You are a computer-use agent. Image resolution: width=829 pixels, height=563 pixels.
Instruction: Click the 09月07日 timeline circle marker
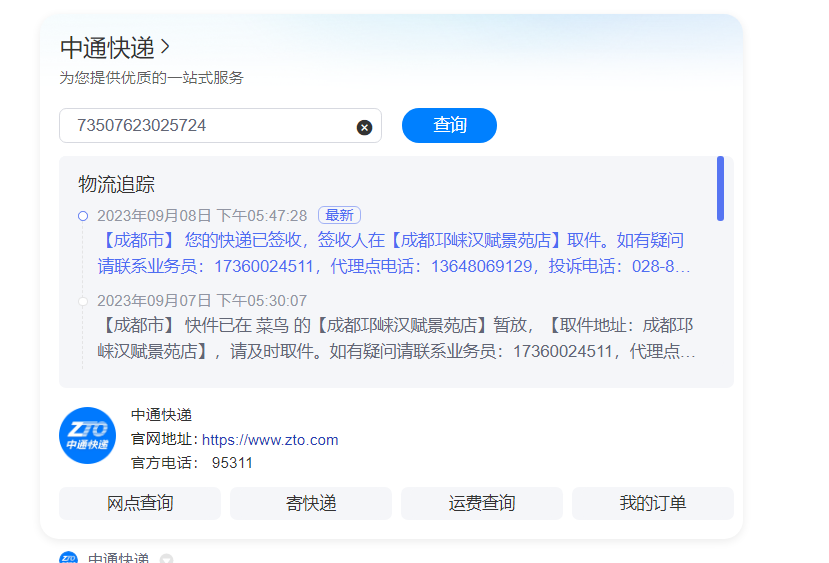coord(83,301)
